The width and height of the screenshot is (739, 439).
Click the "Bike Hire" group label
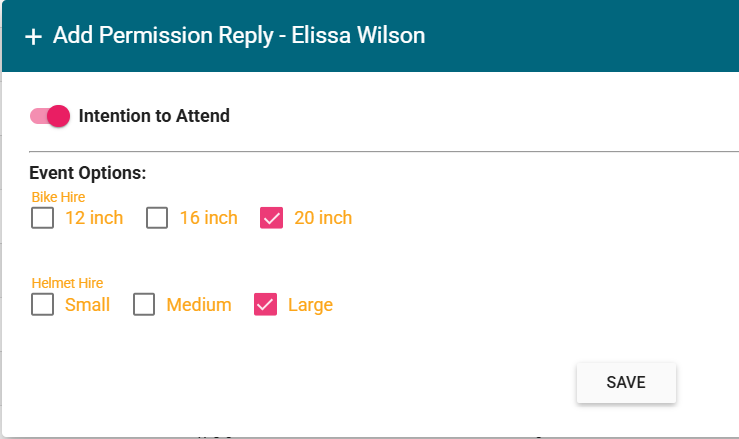[x=58, y=197]
